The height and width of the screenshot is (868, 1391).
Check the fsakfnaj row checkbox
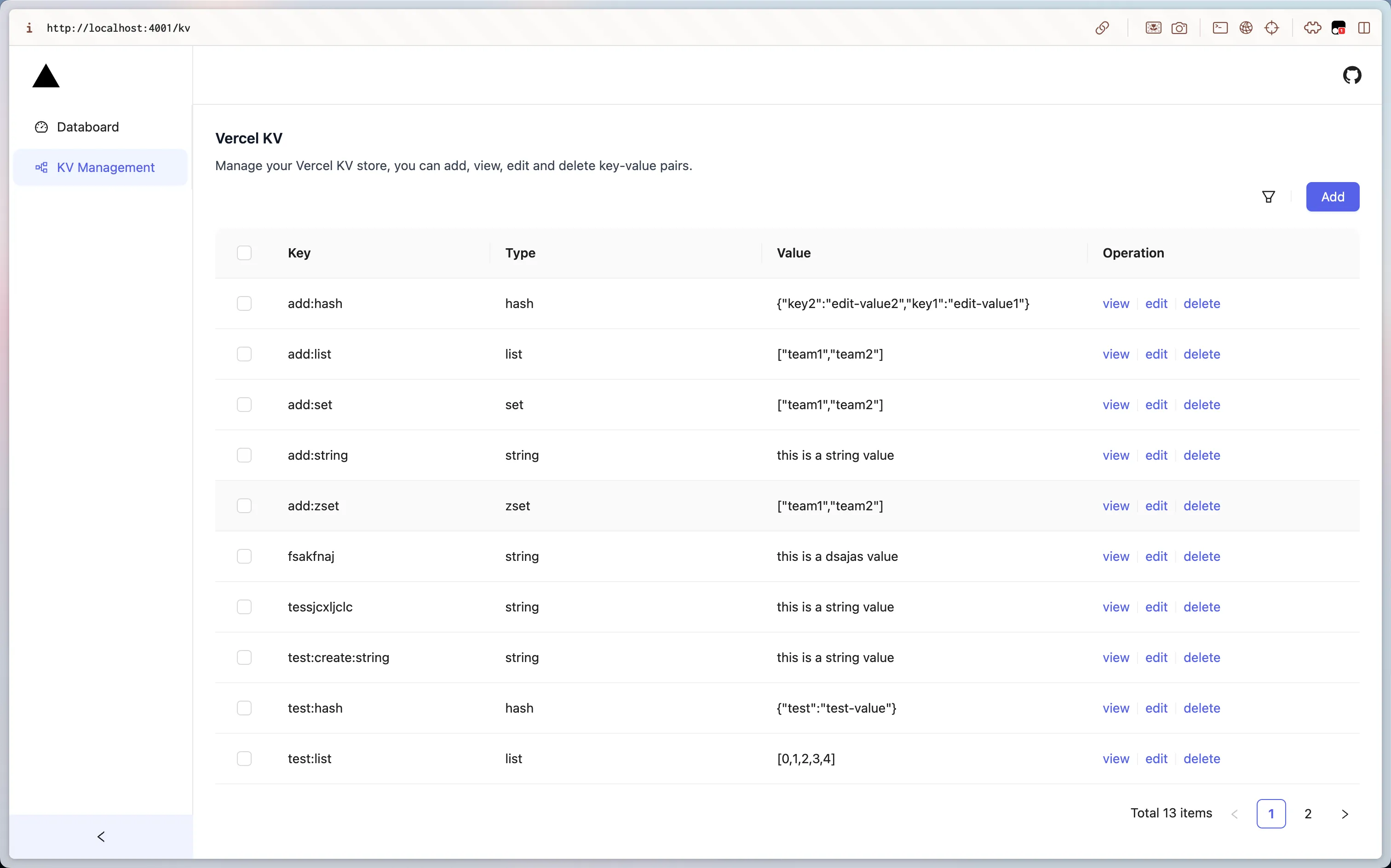click(244, 556)
